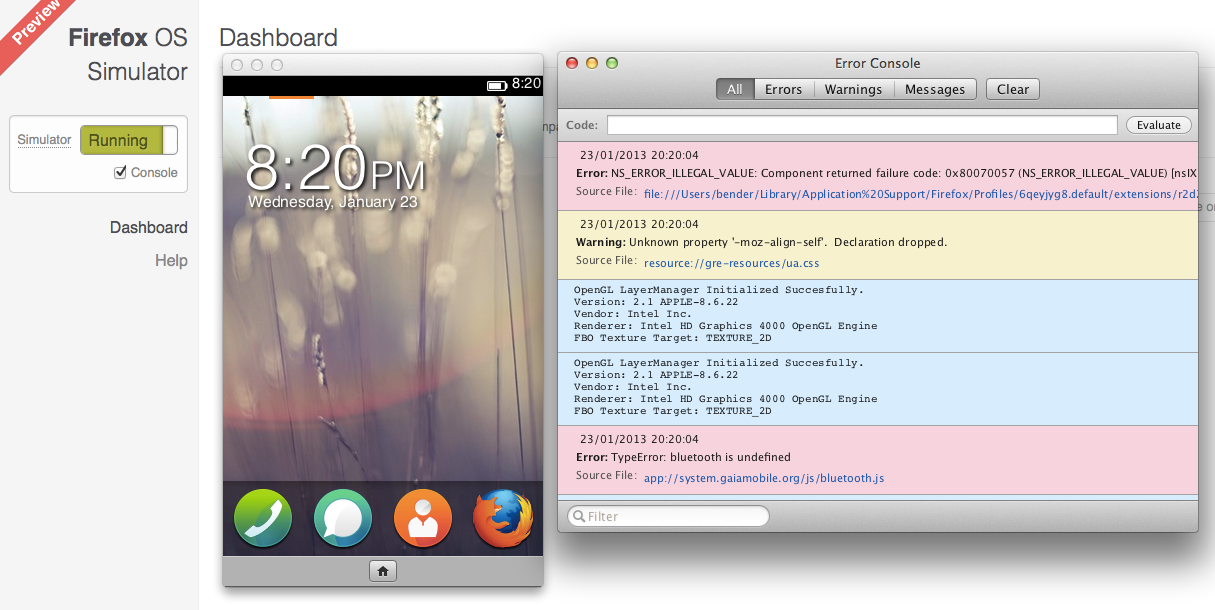This screenshot has width=1215, height=610.
Task: Click the Firefox OS Simulator title
Action: point(128,55)
